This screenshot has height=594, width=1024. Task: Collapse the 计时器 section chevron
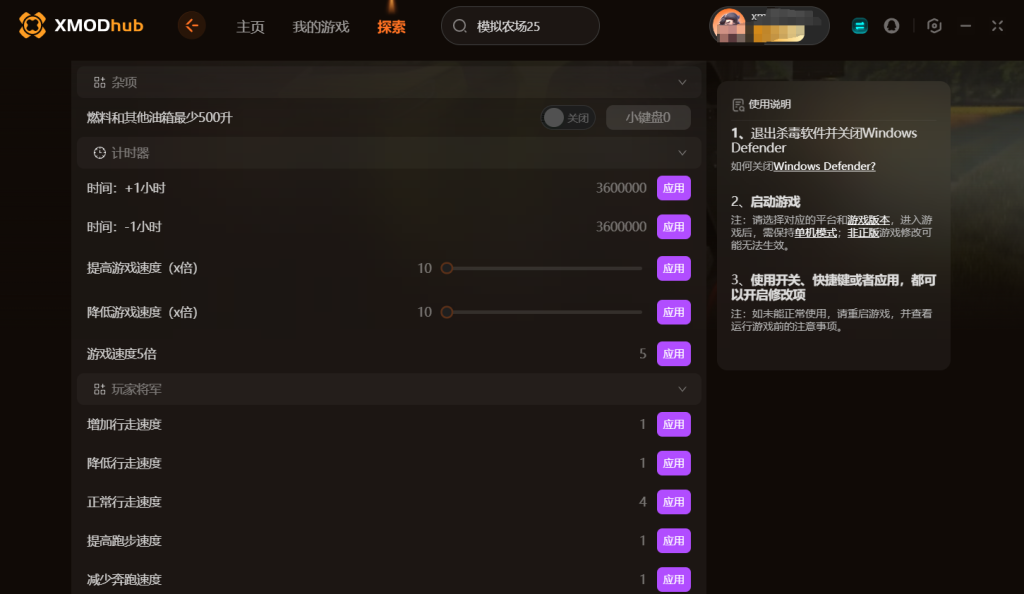pyautogui.click(x=682, y=153)
